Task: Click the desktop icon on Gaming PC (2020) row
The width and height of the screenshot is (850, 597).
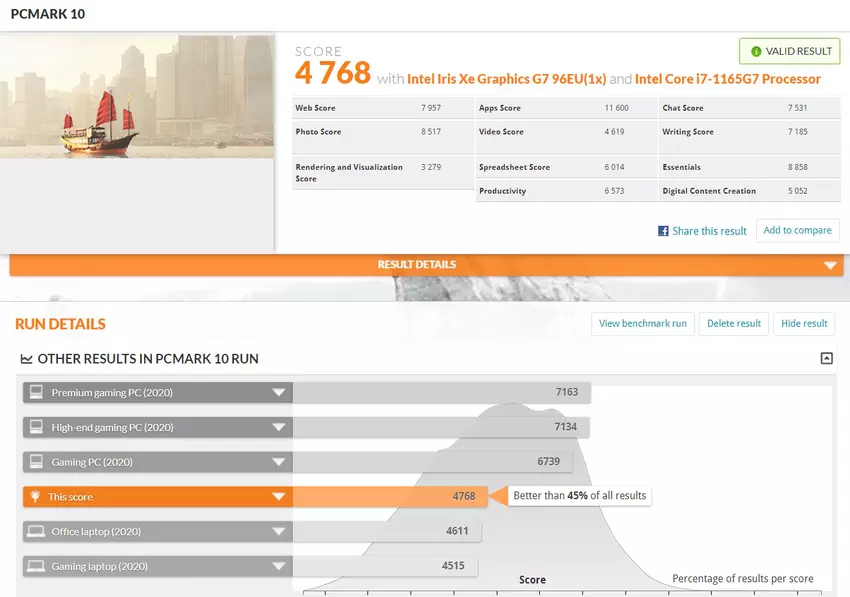Action: point(36,462)
